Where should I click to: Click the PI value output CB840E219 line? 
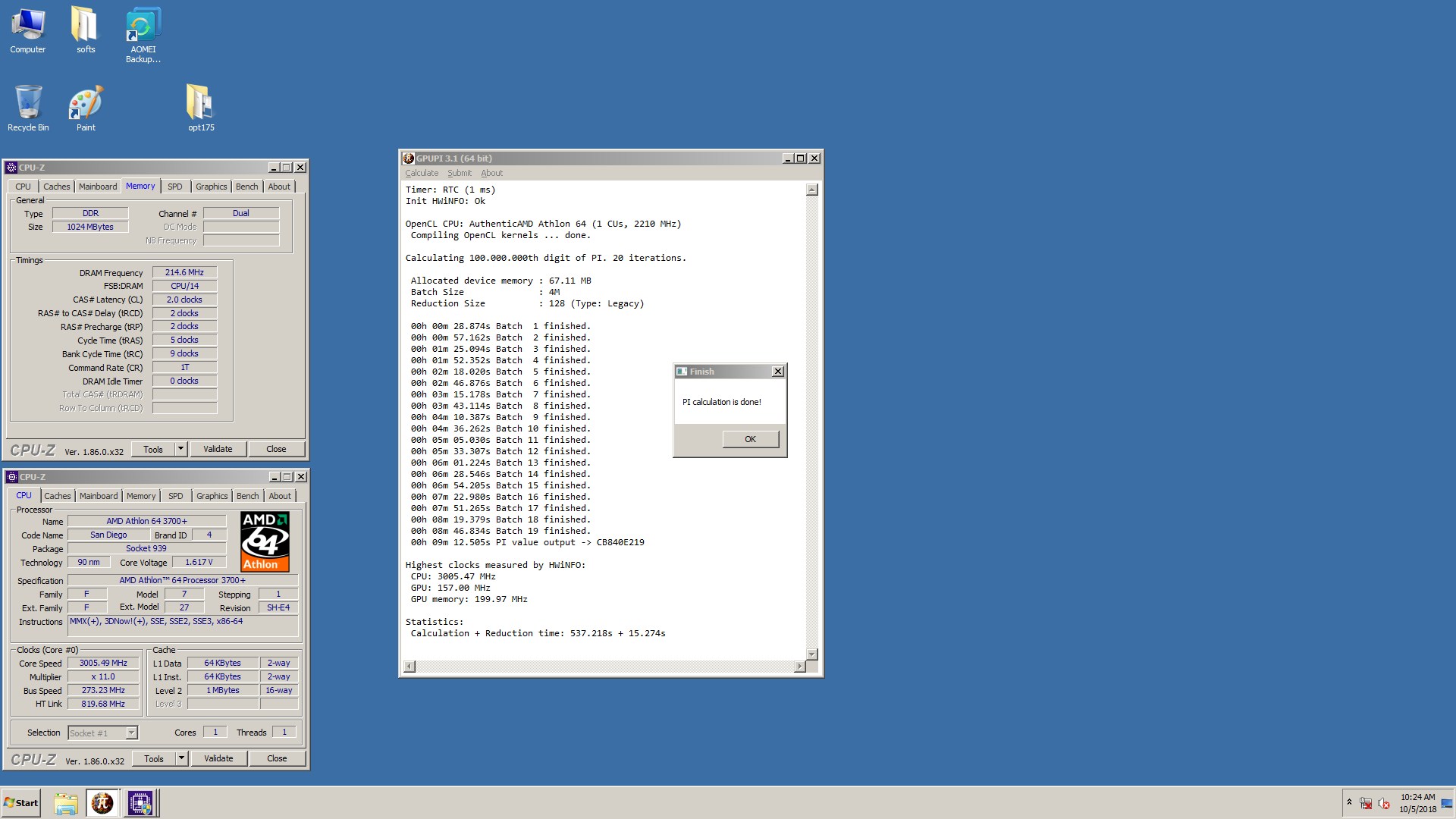coord(527,542)
